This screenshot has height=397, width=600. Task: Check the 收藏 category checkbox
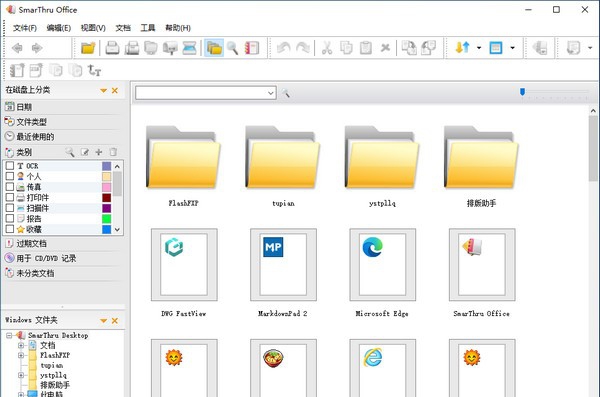[x=10, y=229]
